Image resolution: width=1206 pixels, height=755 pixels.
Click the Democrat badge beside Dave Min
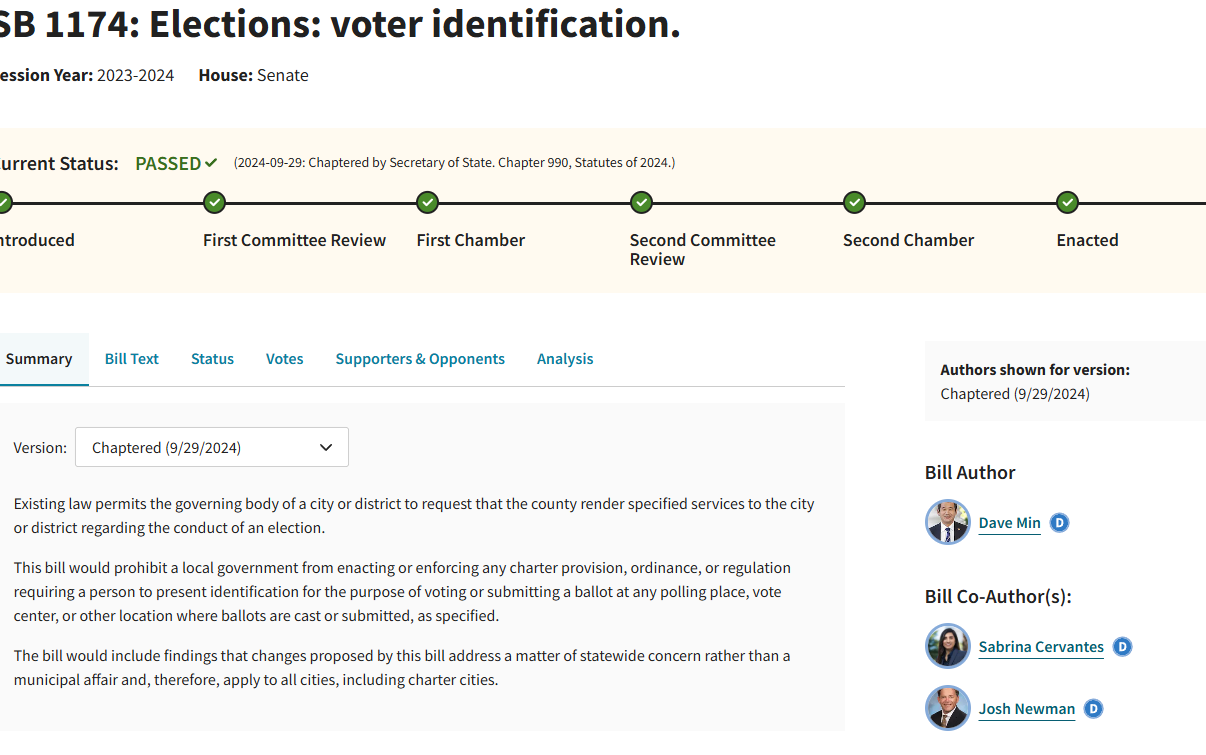(x=1059, y=522)
